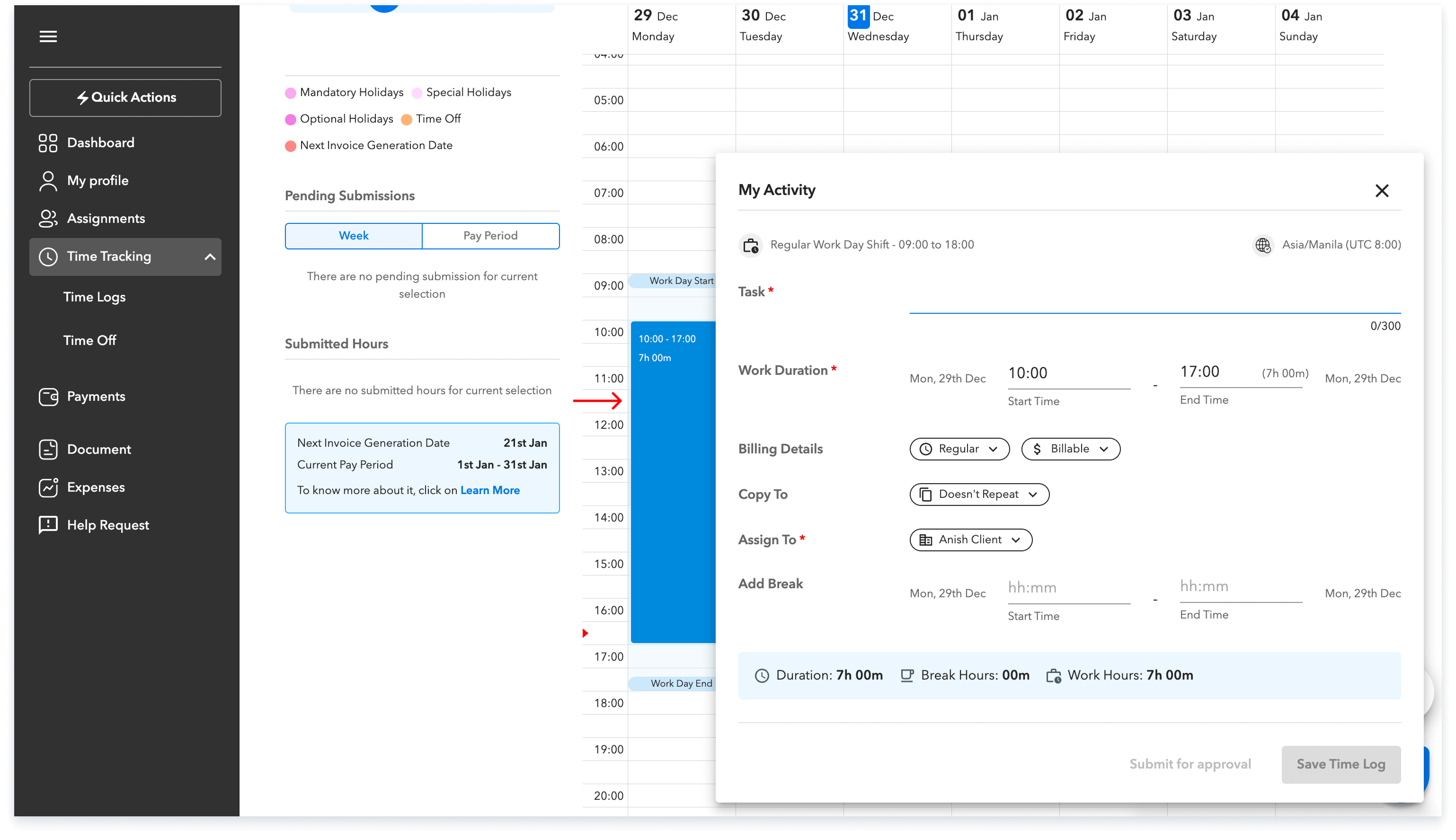
Task: Click the Assignments people icon
Action: click(x=48, y=219)
